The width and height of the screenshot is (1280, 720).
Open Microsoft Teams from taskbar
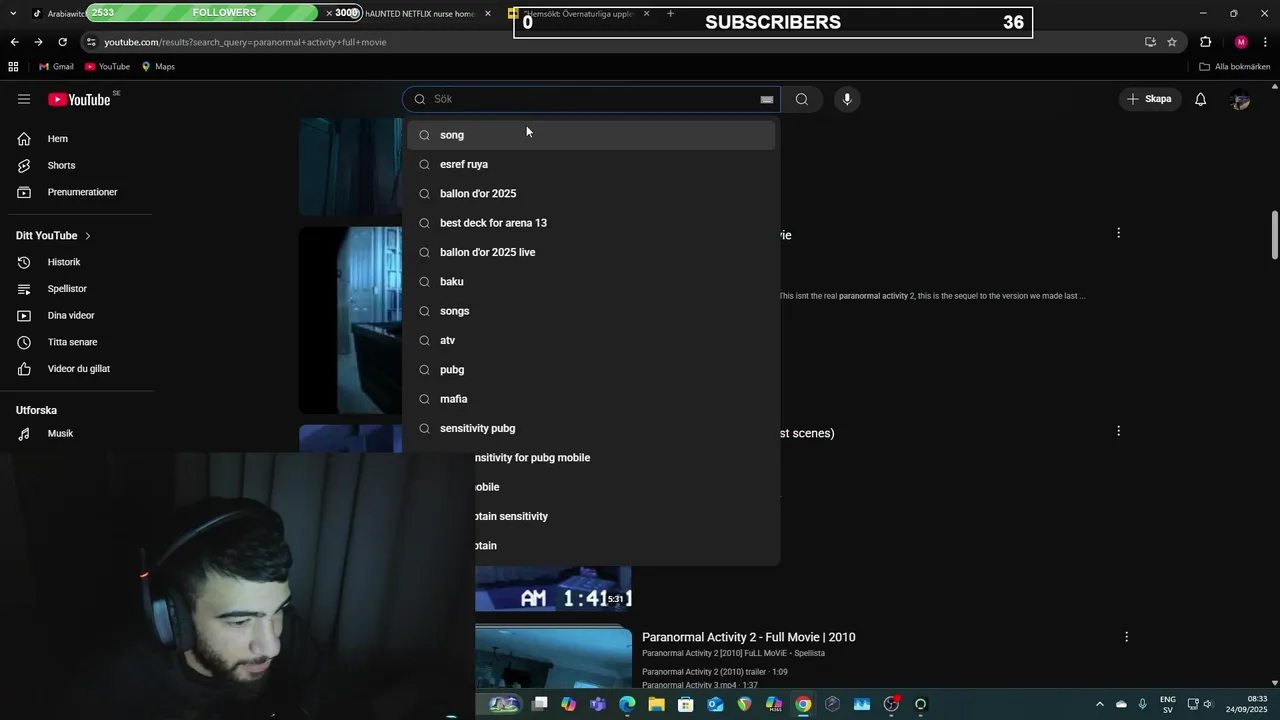pos(598,704)
